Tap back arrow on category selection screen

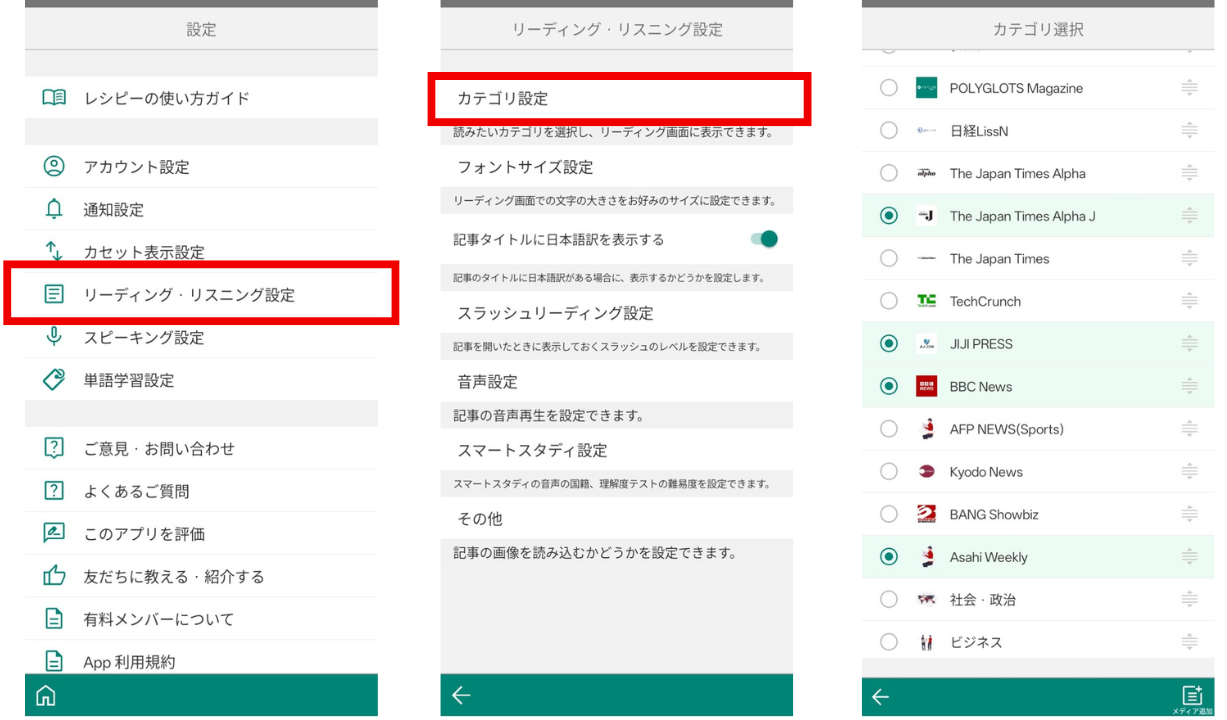point(880,697)
